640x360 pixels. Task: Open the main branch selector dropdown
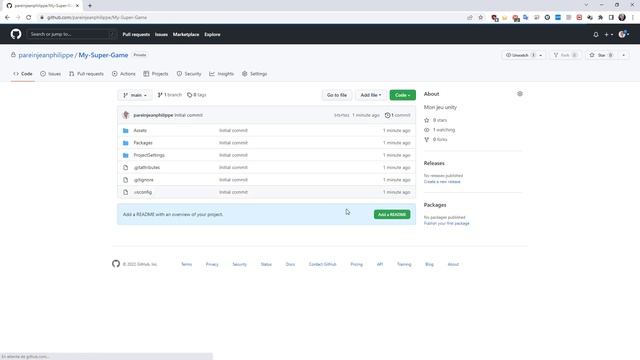point(135,95)
